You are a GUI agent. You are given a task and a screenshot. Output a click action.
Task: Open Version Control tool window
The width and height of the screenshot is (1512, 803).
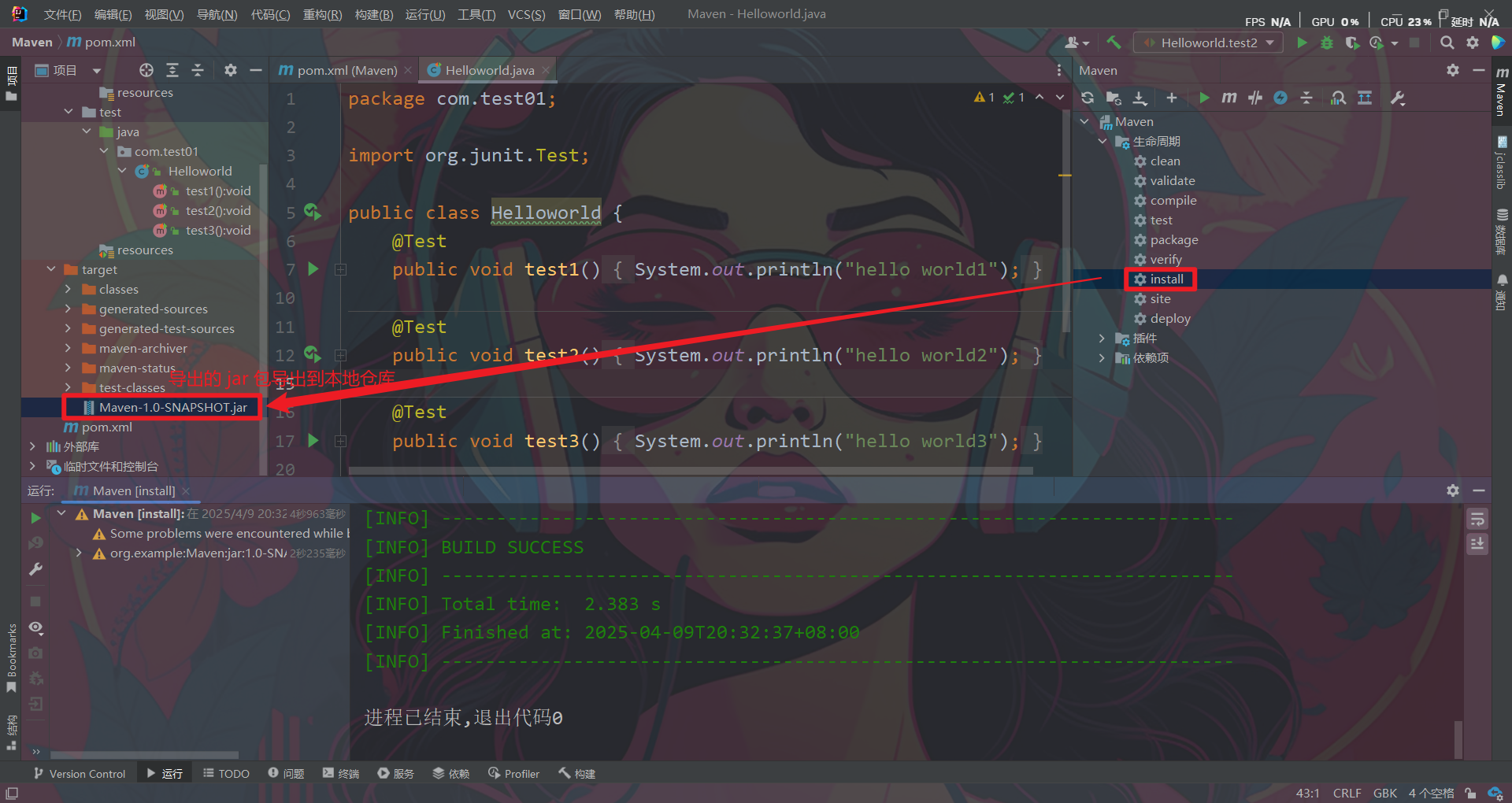[x=80, y=774]
